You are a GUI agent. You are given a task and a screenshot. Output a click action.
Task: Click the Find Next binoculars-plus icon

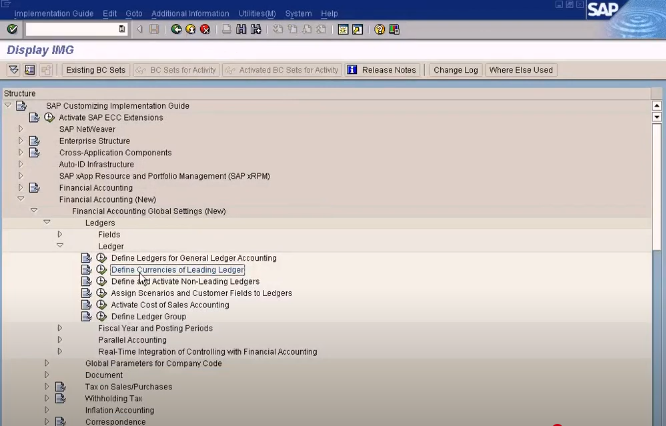click(x=256, y=29)
